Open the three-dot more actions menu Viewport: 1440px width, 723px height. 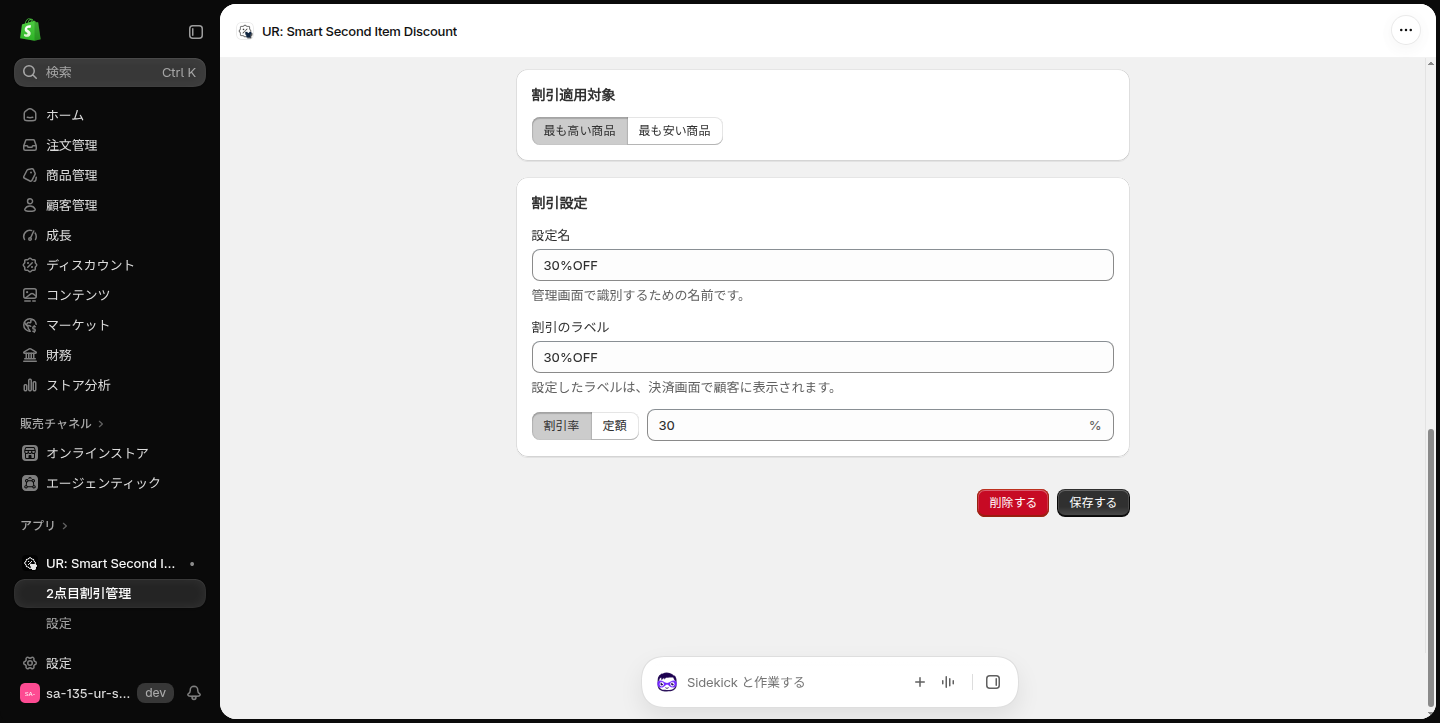(1406, 30)
